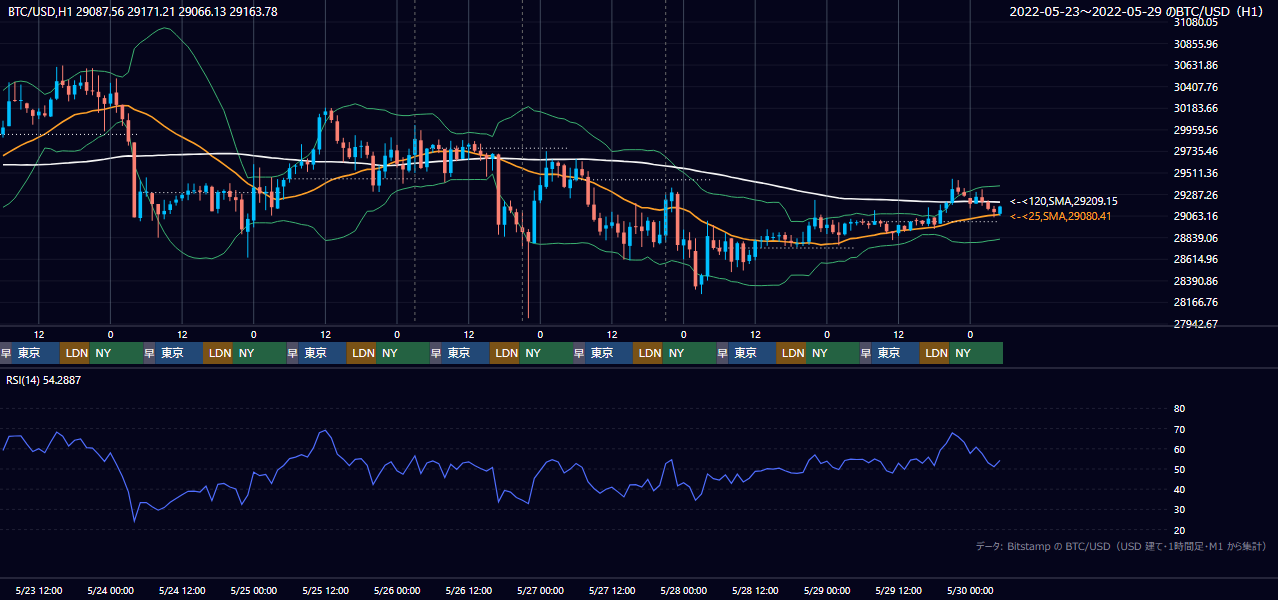Click the 5/28 12:00 date label

click(x=755, y=591)
